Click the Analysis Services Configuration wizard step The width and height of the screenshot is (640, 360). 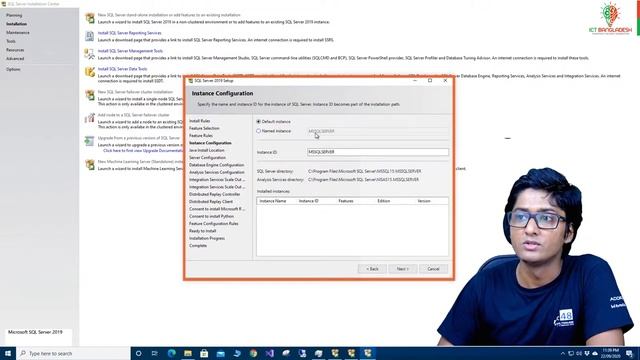[x=217, y=173]
